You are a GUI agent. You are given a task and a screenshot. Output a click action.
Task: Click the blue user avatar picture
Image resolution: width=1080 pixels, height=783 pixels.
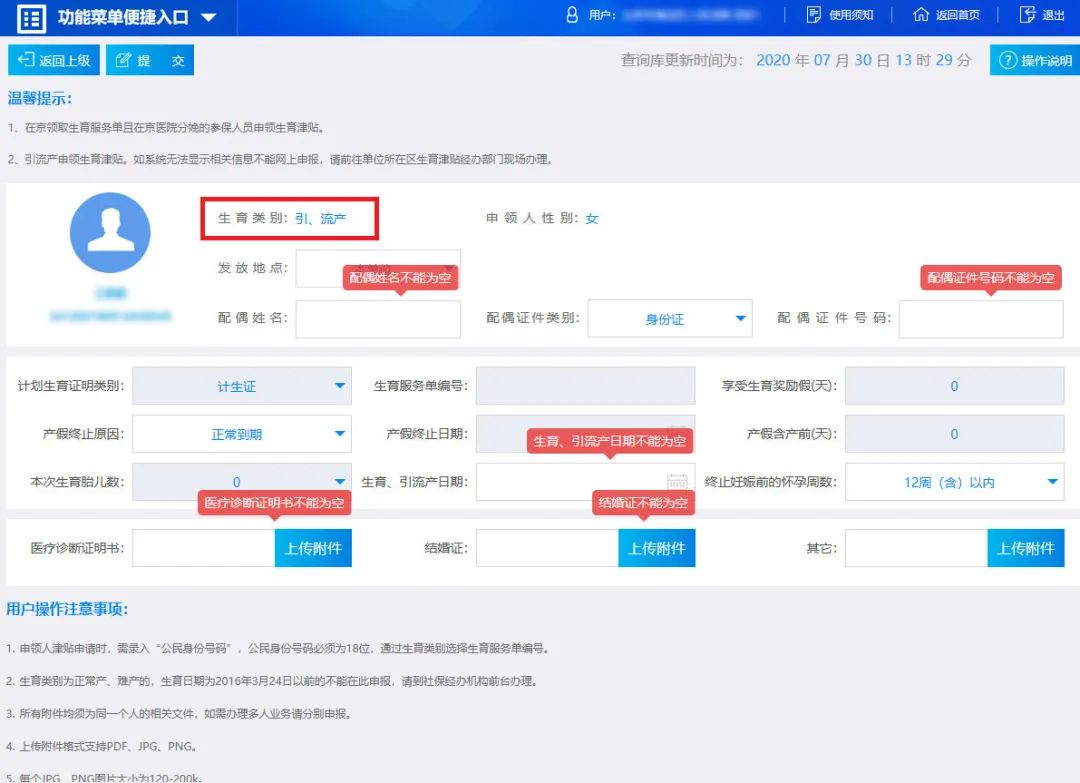tap(110, 233)
